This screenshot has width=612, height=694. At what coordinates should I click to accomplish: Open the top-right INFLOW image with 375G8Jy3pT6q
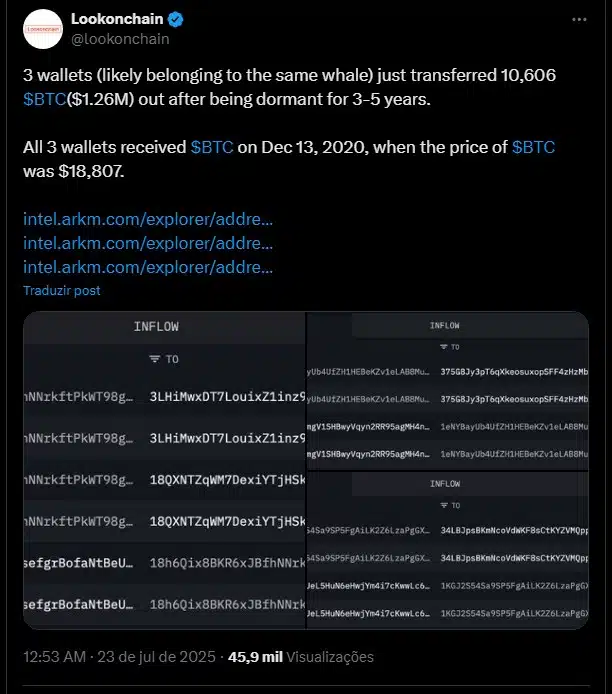pos(448,390)
